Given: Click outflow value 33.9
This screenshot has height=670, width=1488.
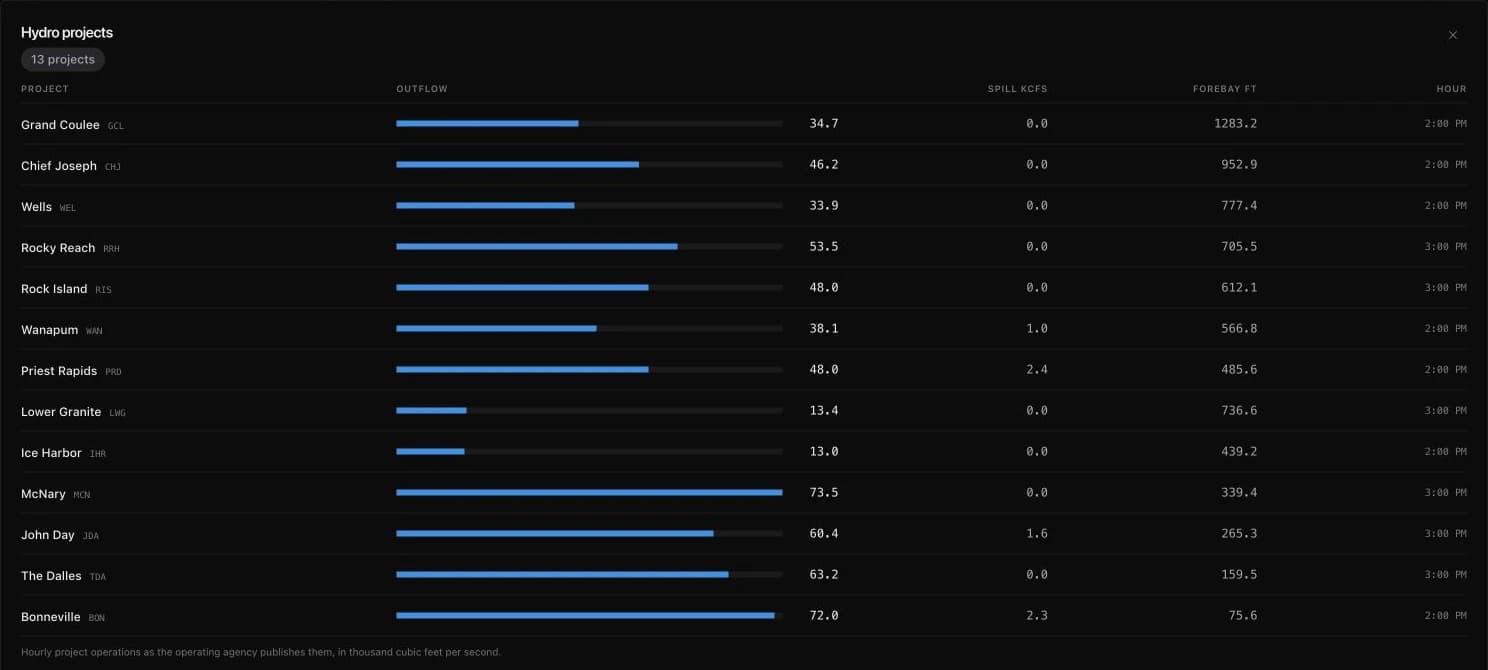Looking at the screenshot, I should pyautogui.click(x=824, y=206).
